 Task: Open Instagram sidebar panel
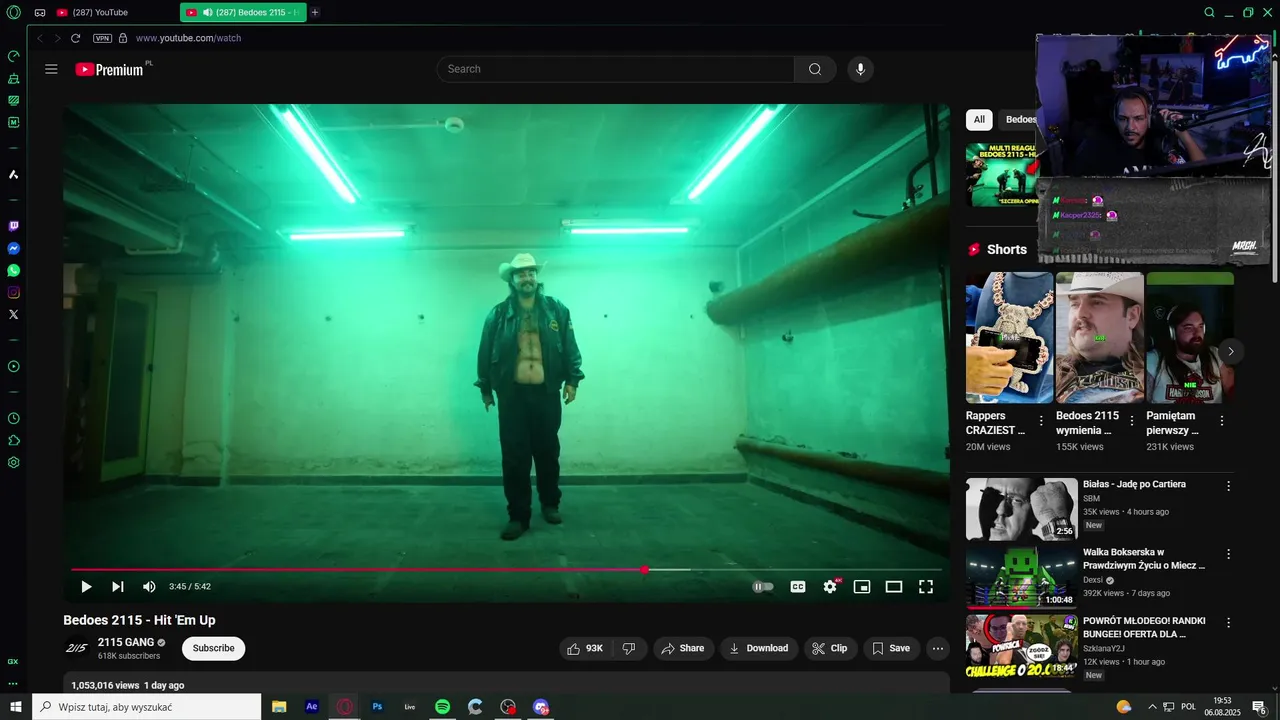tap(13, 293)
